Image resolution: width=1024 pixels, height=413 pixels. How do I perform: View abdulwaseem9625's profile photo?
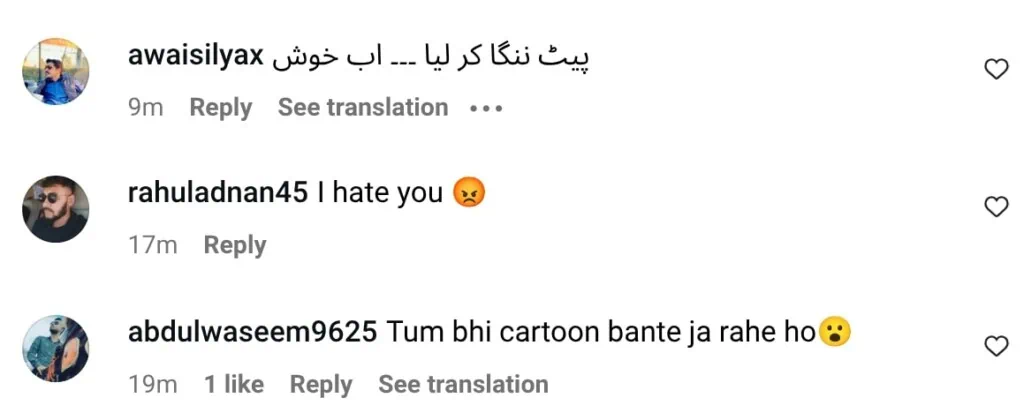pos(56,347)
